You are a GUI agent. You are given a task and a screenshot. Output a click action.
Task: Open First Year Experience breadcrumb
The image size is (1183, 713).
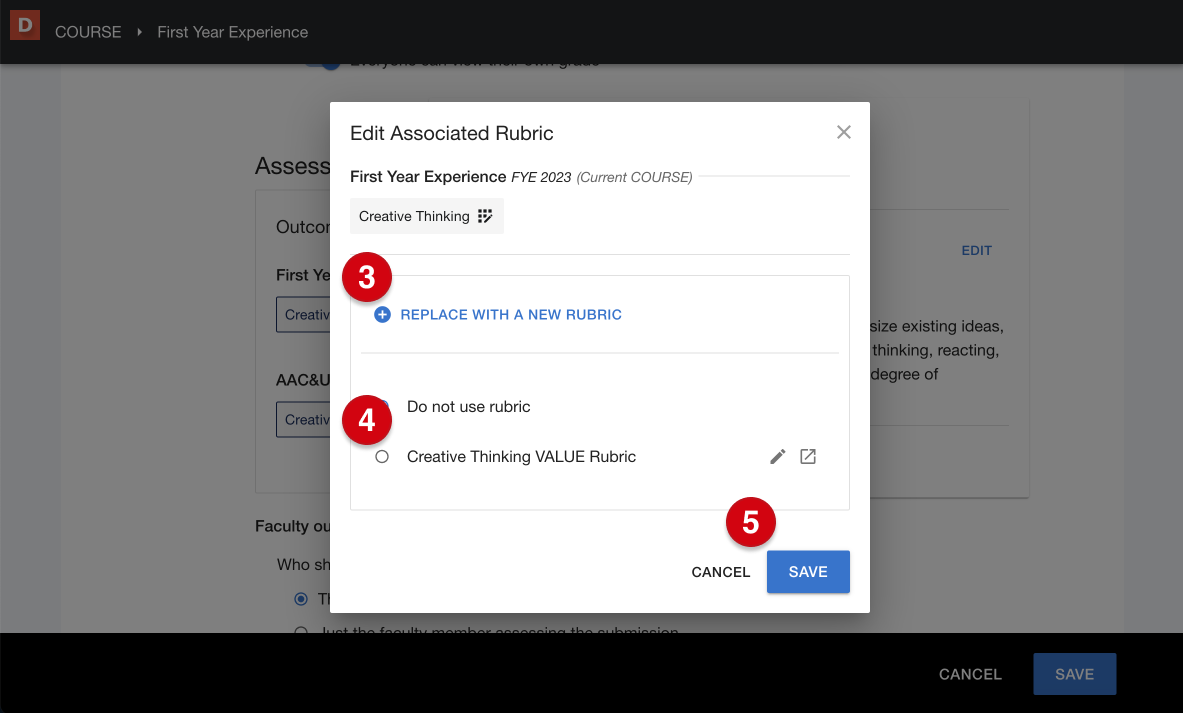coord(232,32)
